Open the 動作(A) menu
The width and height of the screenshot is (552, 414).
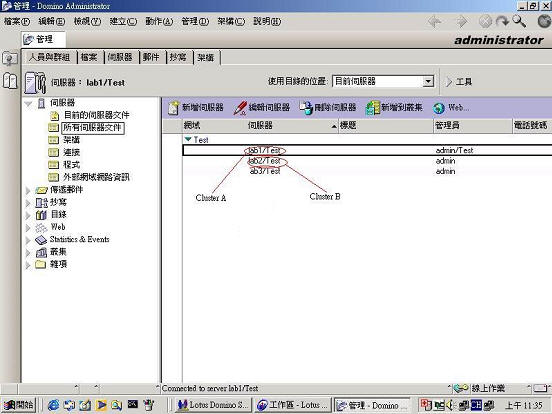coord(159,21)
